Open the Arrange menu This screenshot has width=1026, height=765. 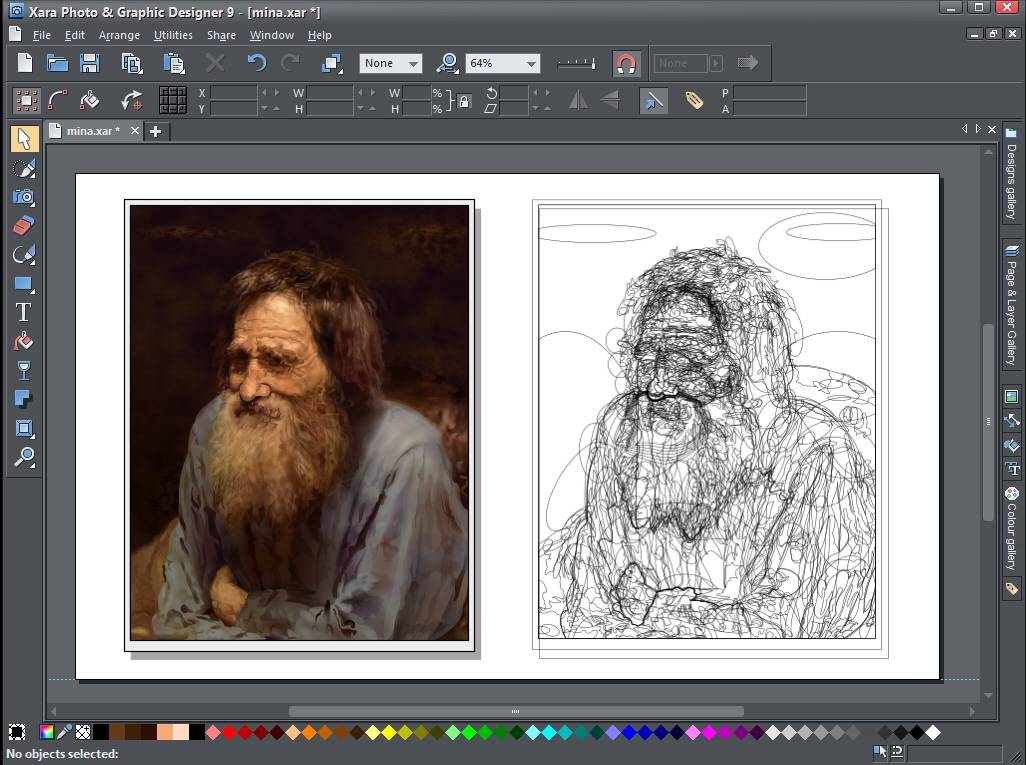coord(119,35)
